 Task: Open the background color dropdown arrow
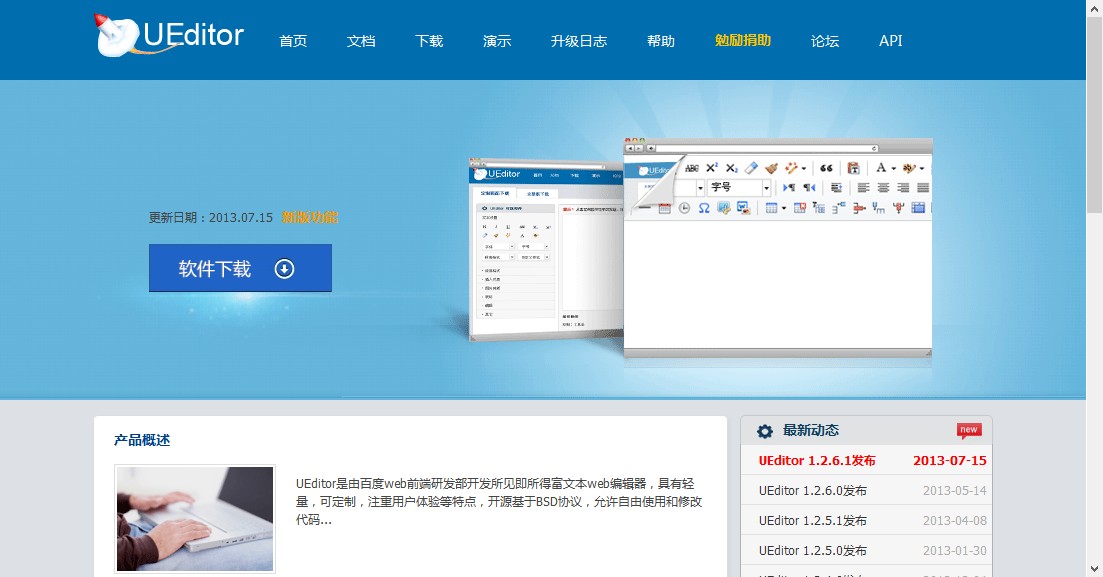[922, 169]
